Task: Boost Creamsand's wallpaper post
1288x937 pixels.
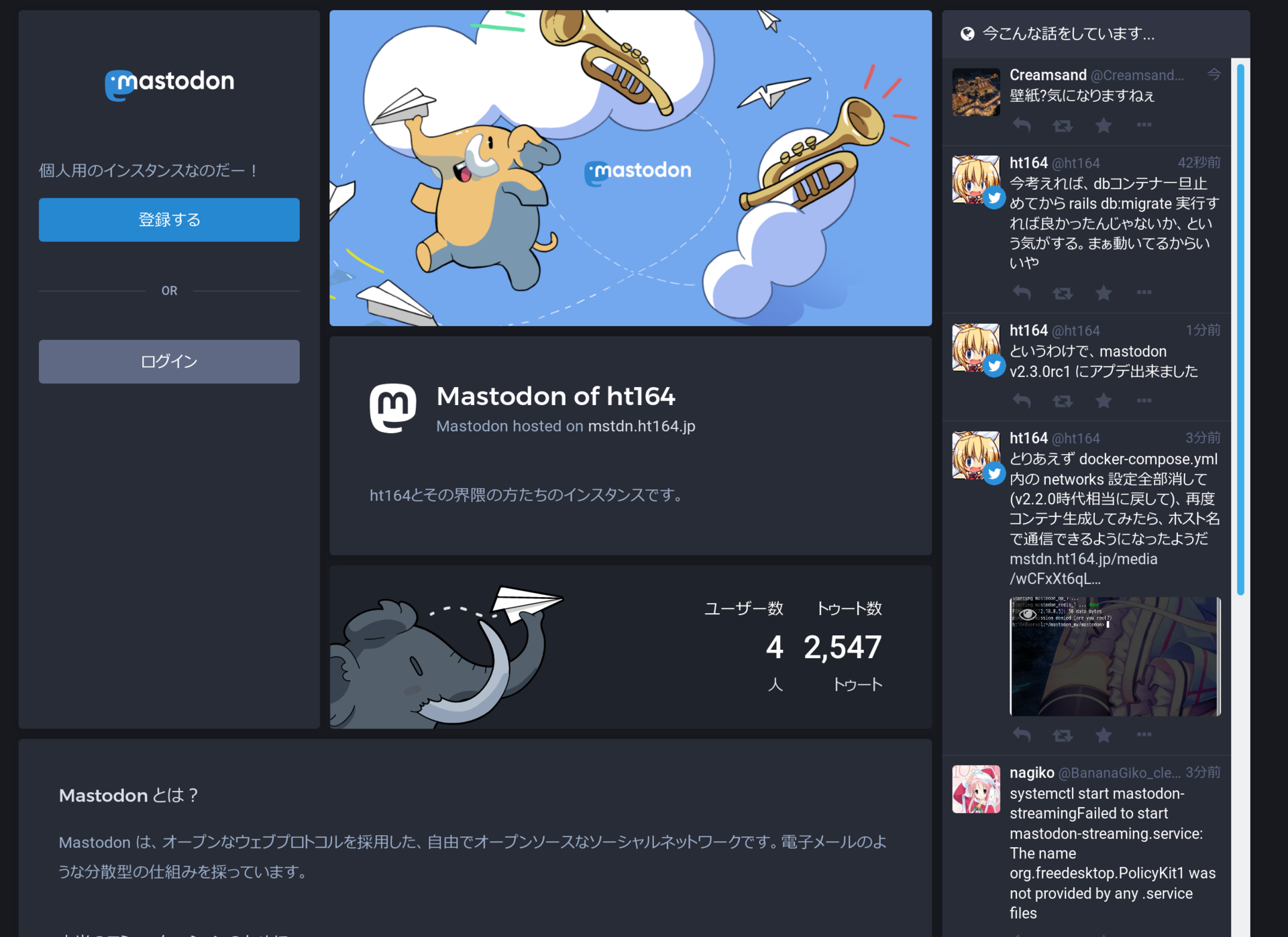Action: coord(1062,125)
